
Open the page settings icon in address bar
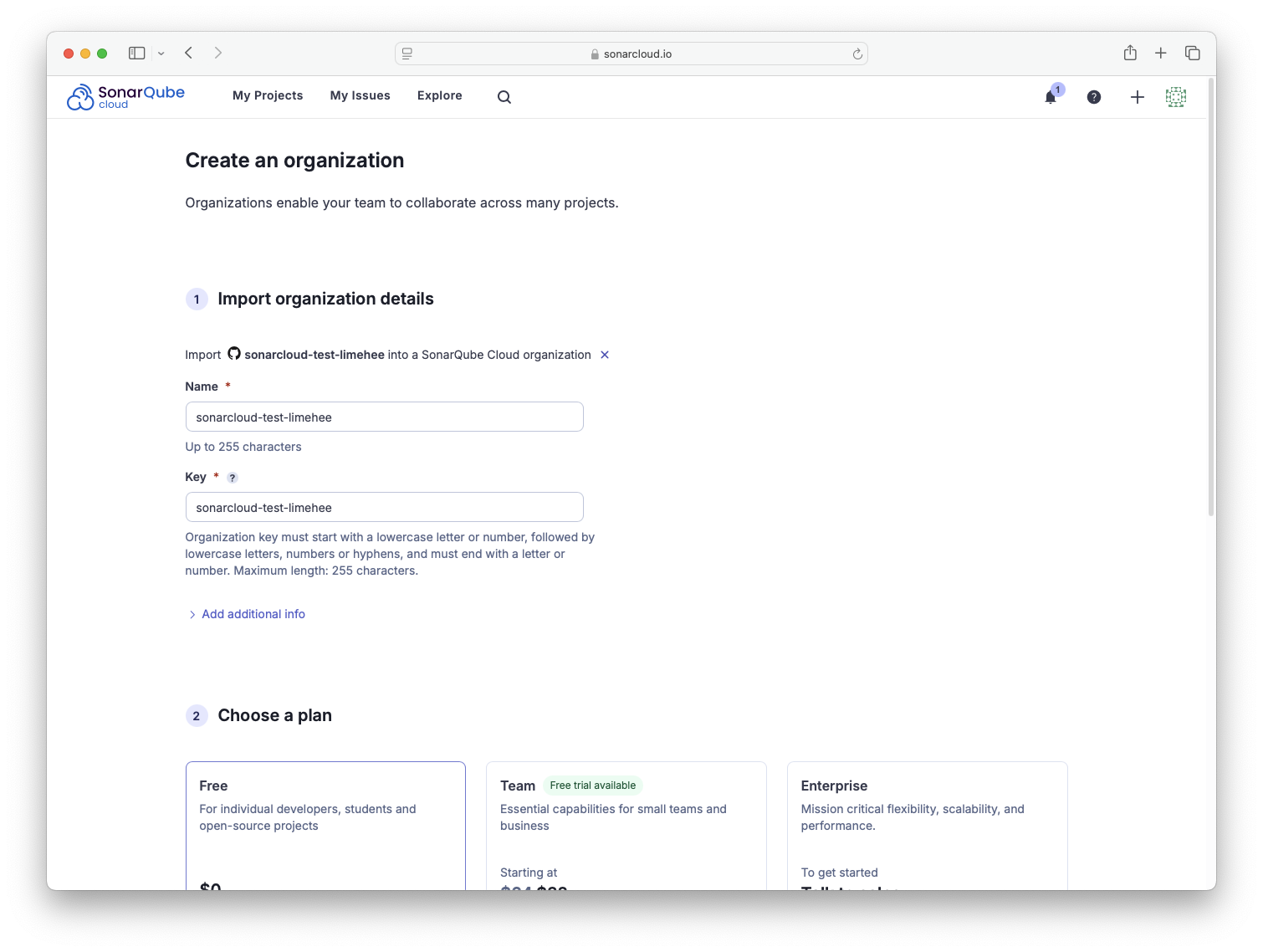407,54
